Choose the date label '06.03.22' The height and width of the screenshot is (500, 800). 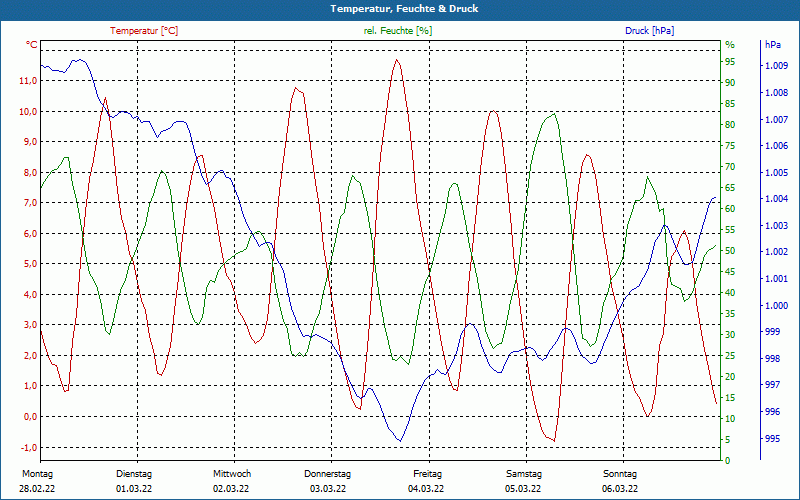pyautogui.click(x=620, y=489)
